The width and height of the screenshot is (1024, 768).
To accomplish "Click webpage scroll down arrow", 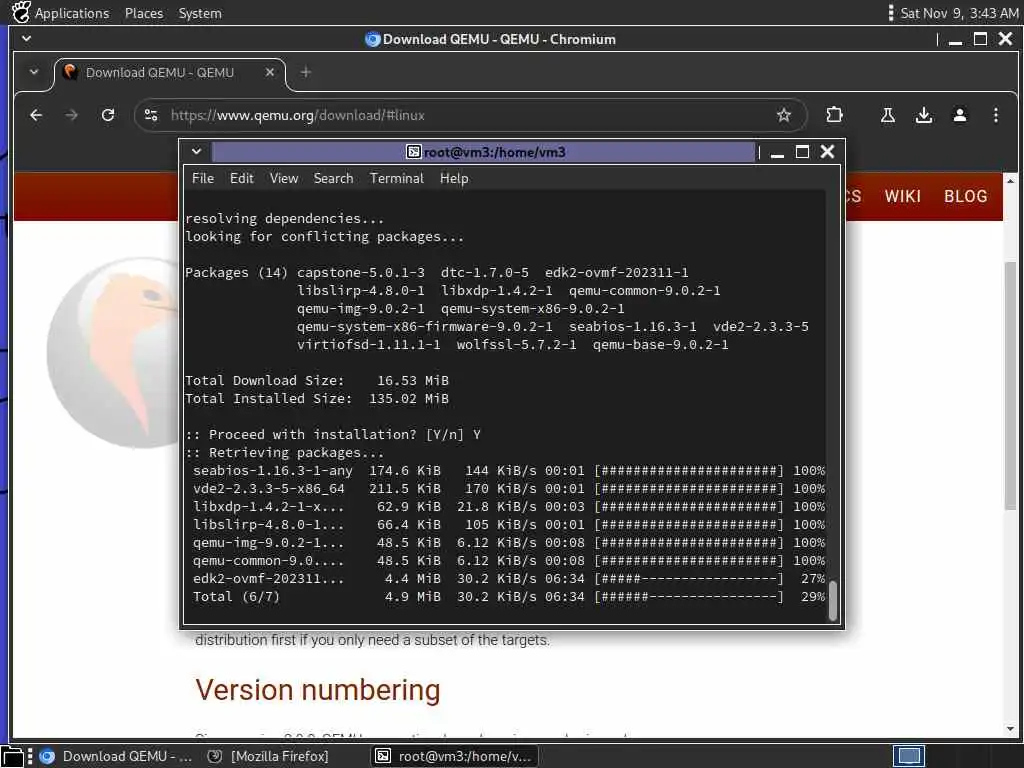I will (1010, 728).
